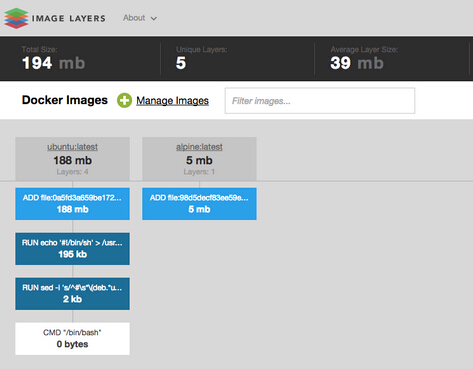Select the CMD "/bin/bash" 0 bytes layer

coord(72,339)
